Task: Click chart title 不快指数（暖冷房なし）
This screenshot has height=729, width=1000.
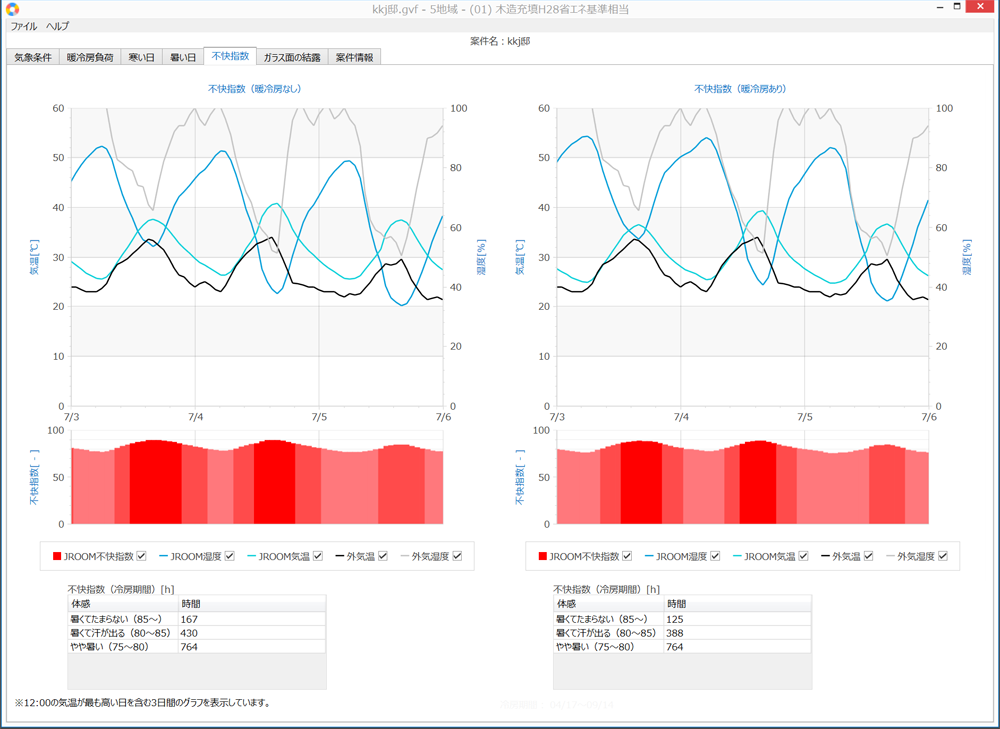Action: pos(254,89)
